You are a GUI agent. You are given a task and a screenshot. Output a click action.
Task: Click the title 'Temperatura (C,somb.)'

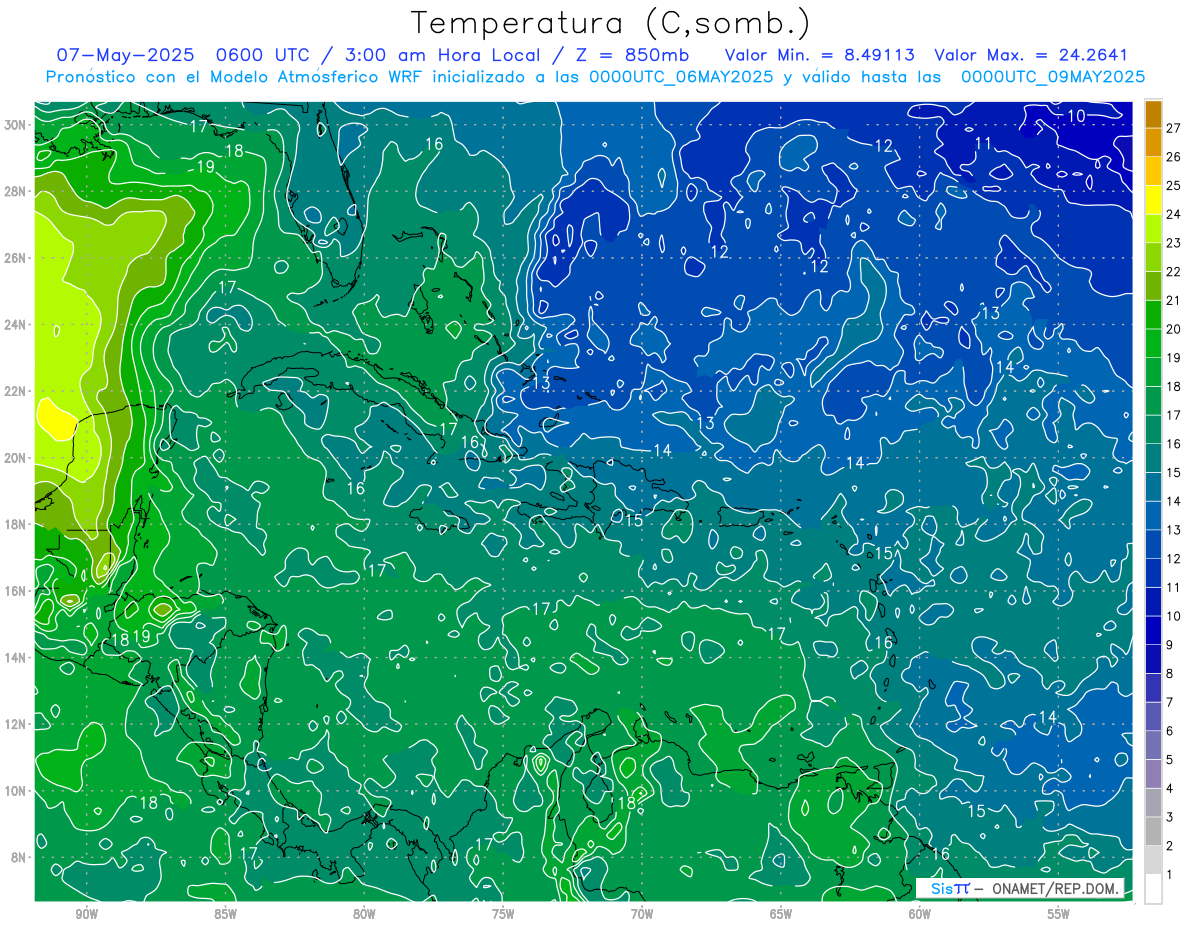pos(610,24)
